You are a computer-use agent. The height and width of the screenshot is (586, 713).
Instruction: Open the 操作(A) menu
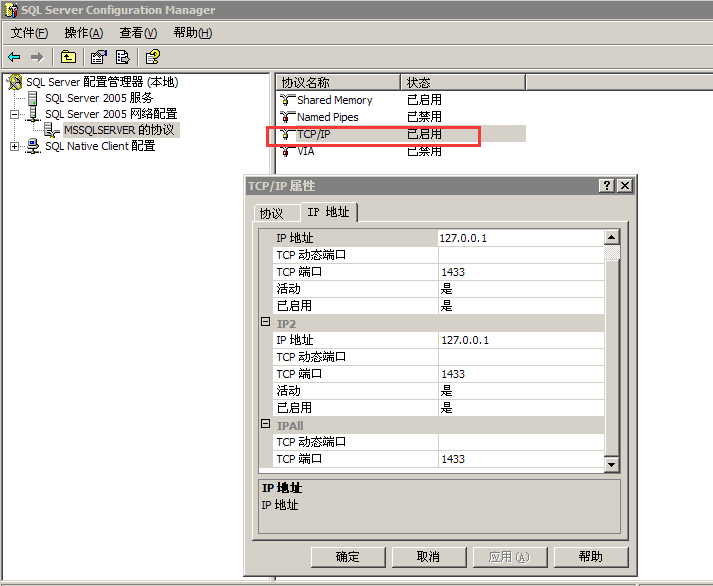pos(83,33)
